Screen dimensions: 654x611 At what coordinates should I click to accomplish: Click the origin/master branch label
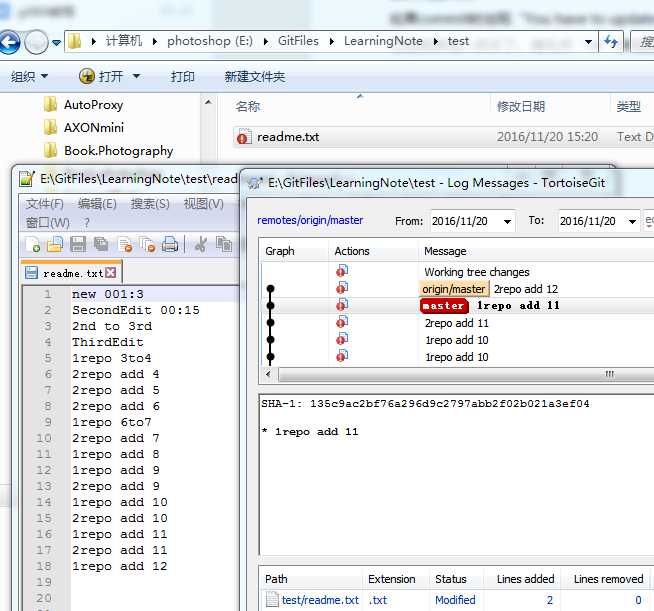pos(453,289)
